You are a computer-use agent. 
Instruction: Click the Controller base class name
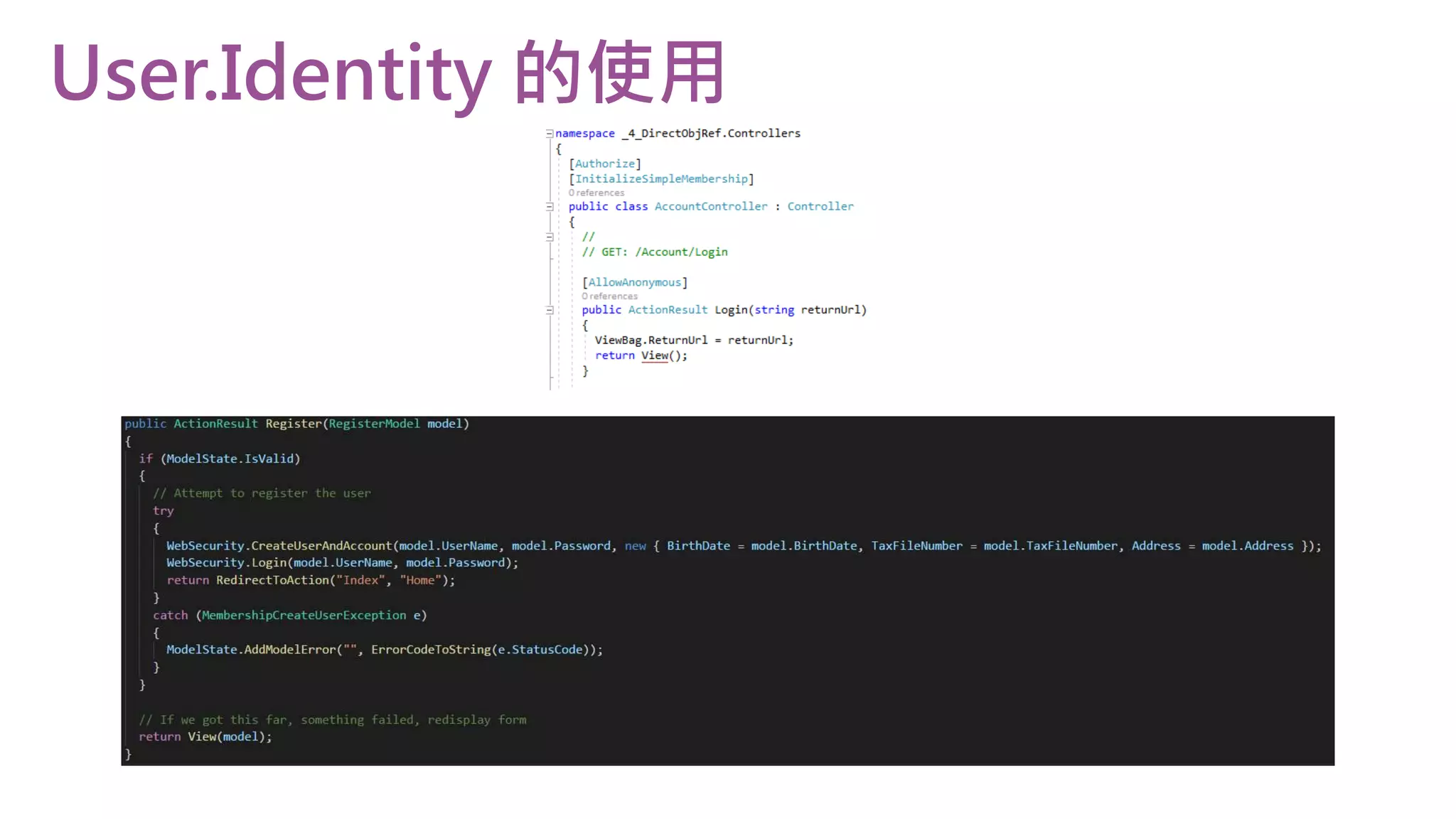820,206
